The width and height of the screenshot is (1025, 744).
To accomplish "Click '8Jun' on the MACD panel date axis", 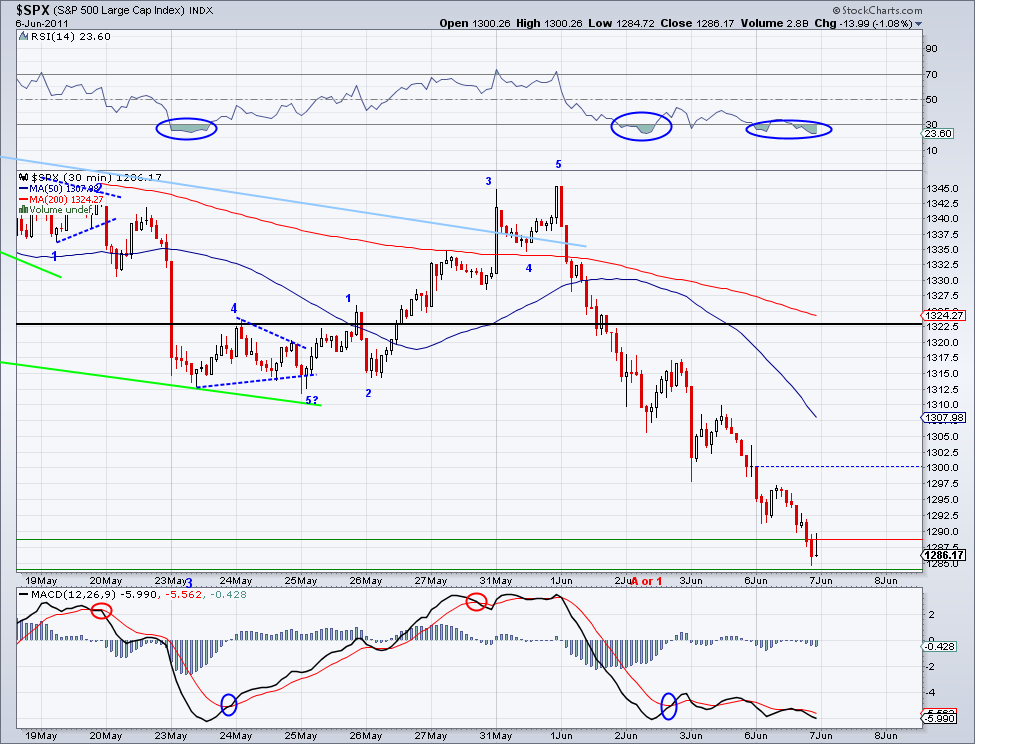I will click(886, 736).
